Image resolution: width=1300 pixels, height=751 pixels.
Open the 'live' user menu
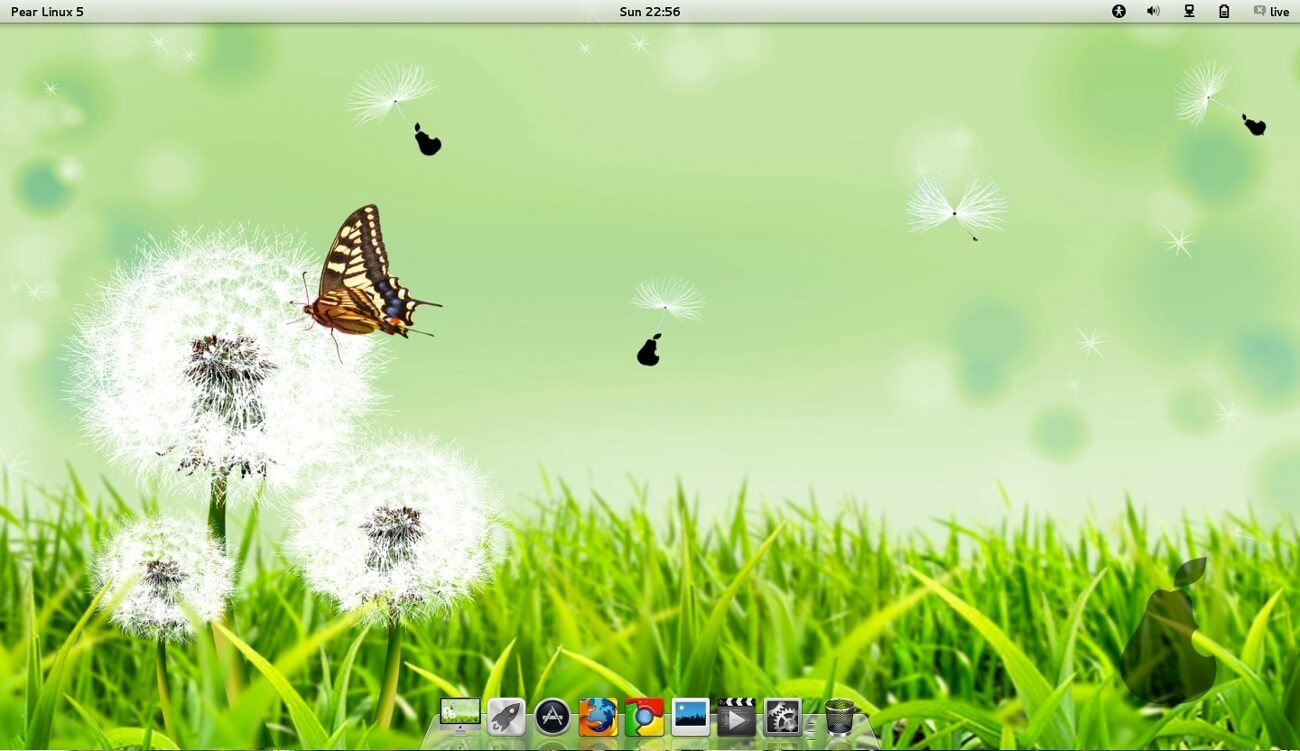pos(1279,12)
